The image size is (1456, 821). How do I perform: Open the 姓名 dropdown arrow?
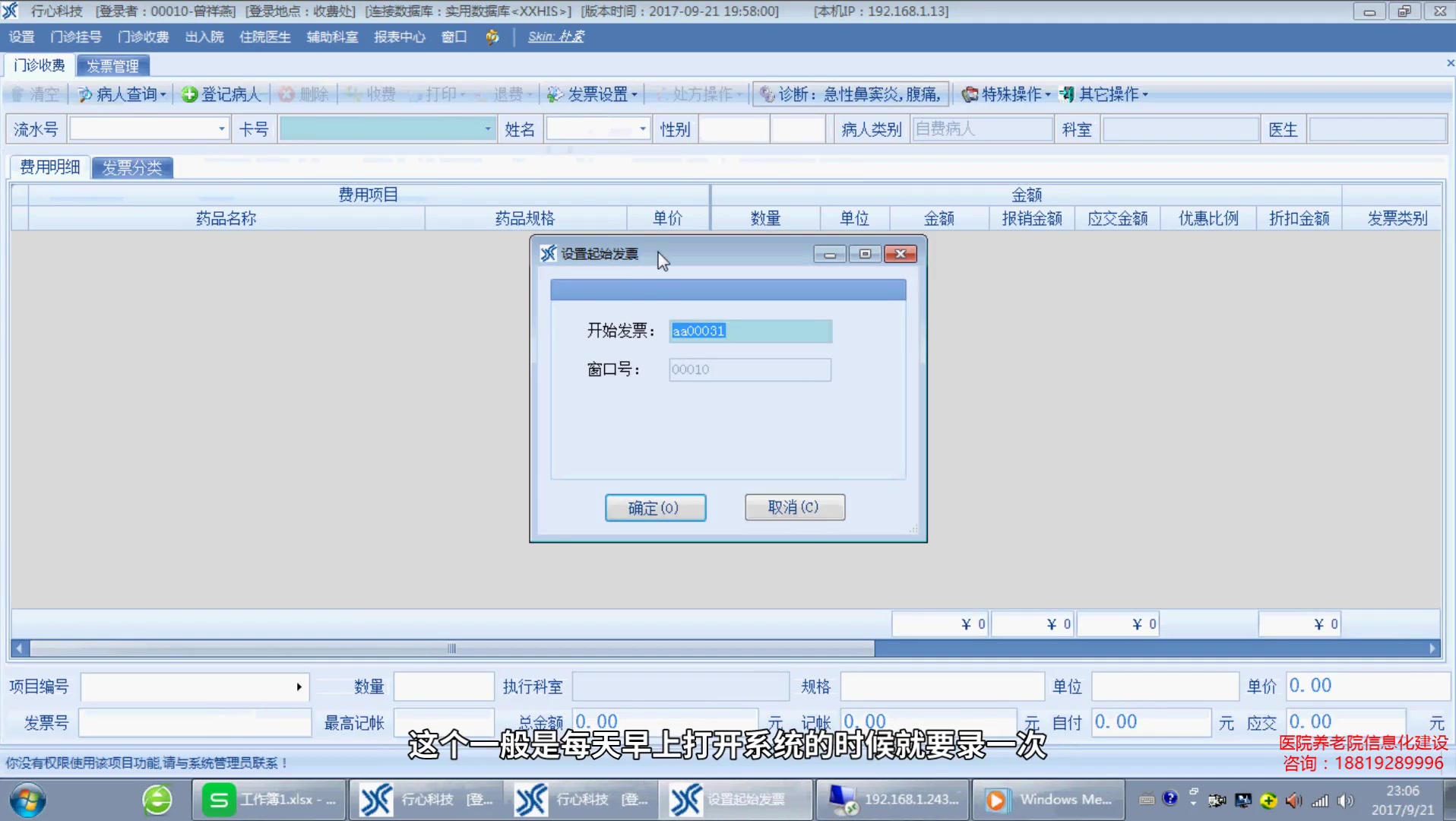pos(642,128)
